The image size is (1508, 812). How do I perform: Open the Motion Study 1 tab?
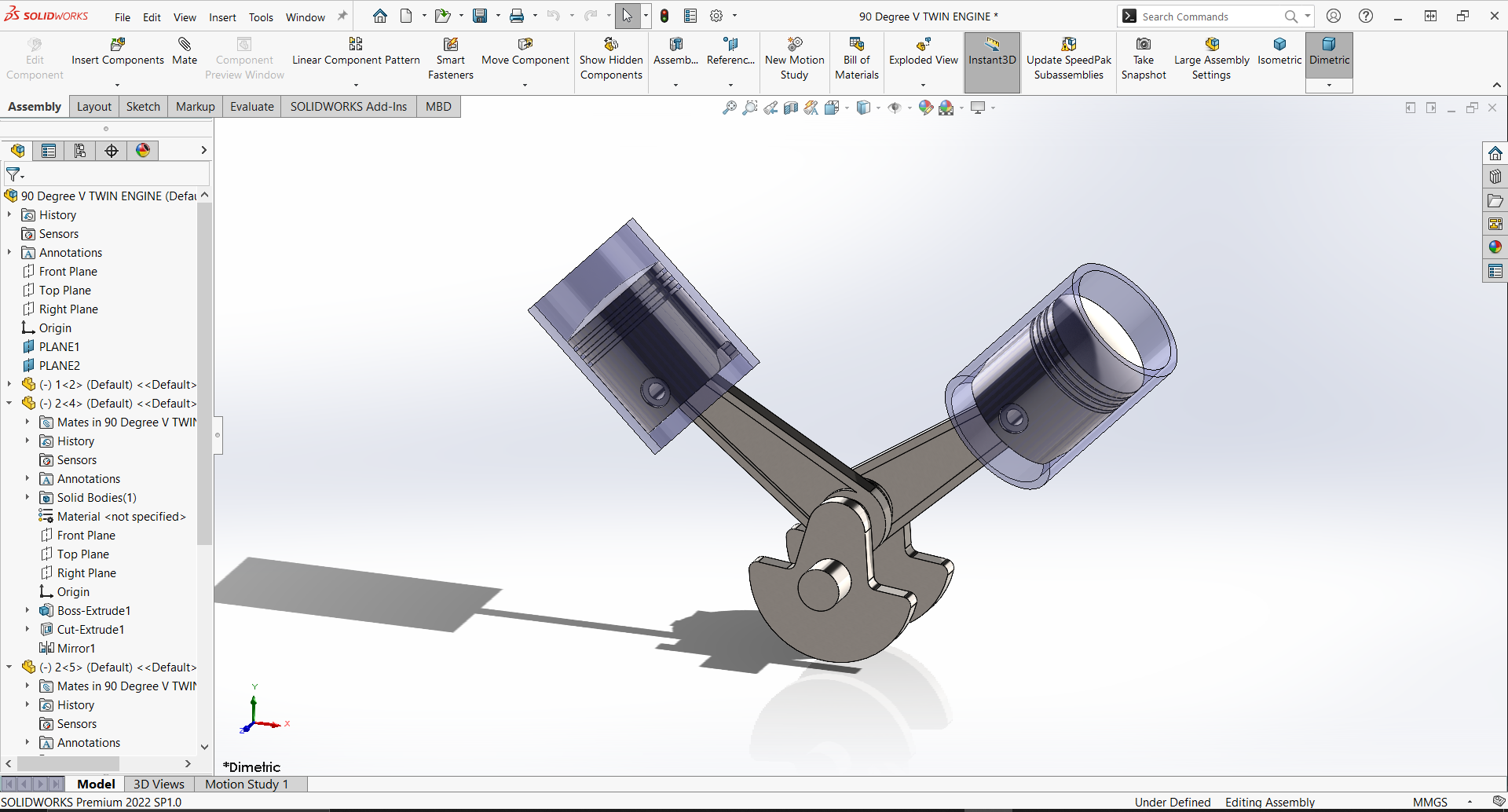[x=247, y=784]
